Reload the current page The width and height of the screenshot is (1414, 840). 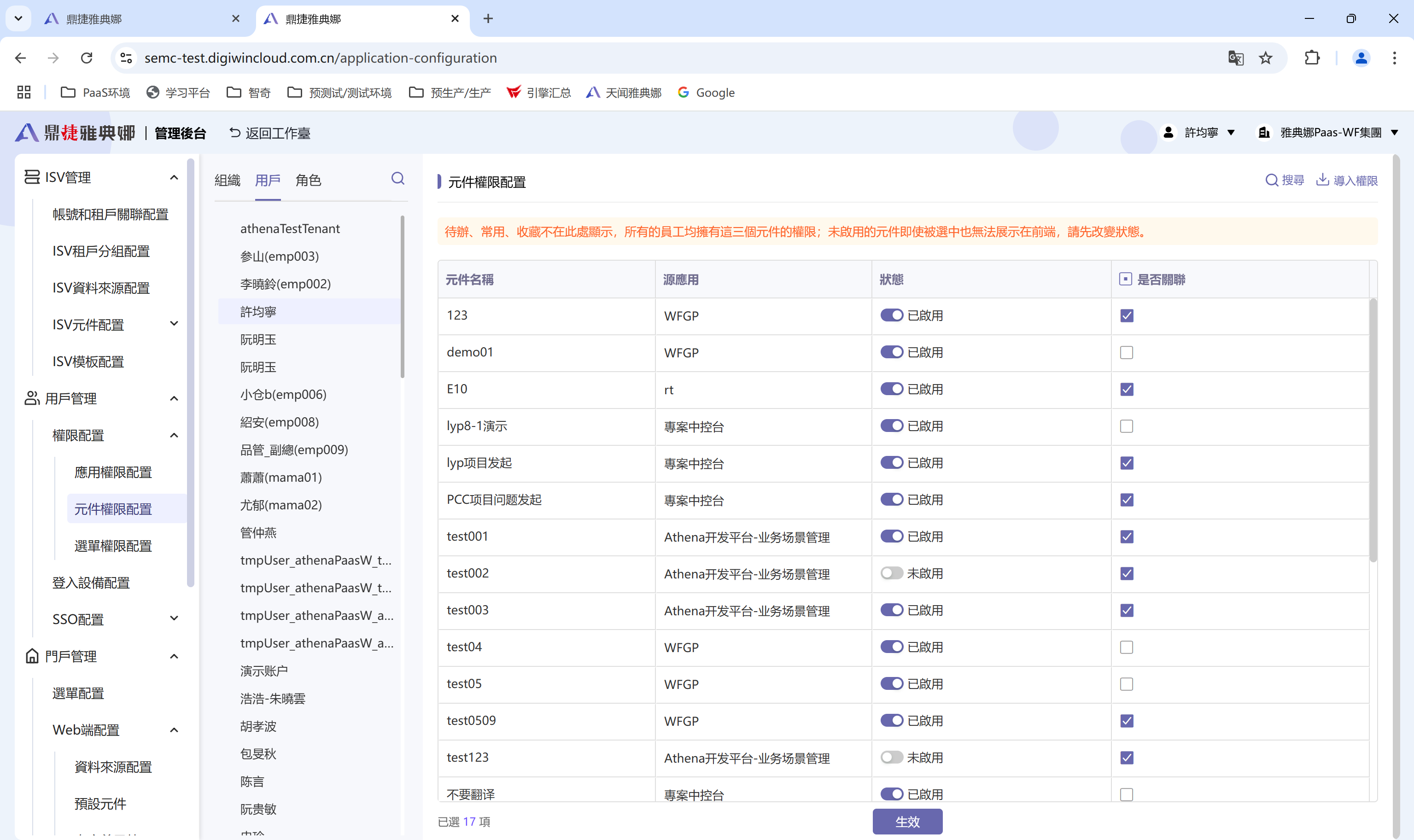(87, 58)
